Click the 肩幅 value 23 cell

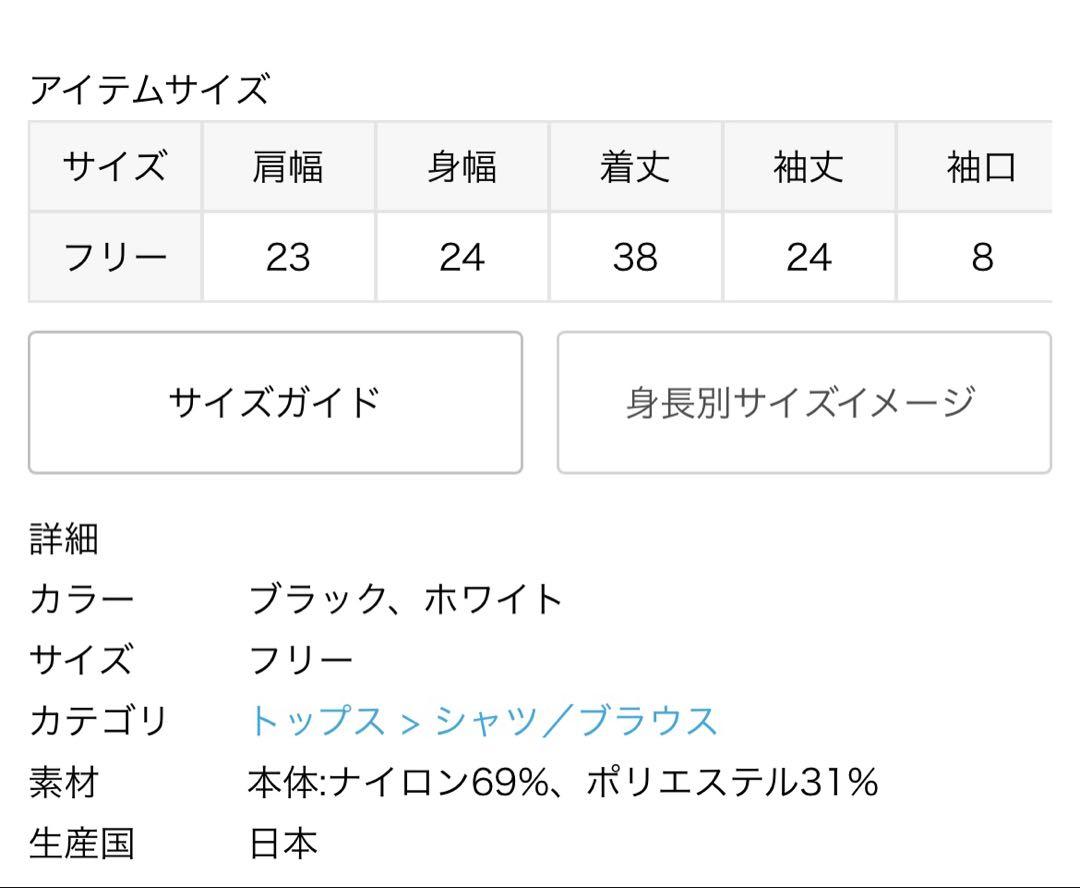289,257
